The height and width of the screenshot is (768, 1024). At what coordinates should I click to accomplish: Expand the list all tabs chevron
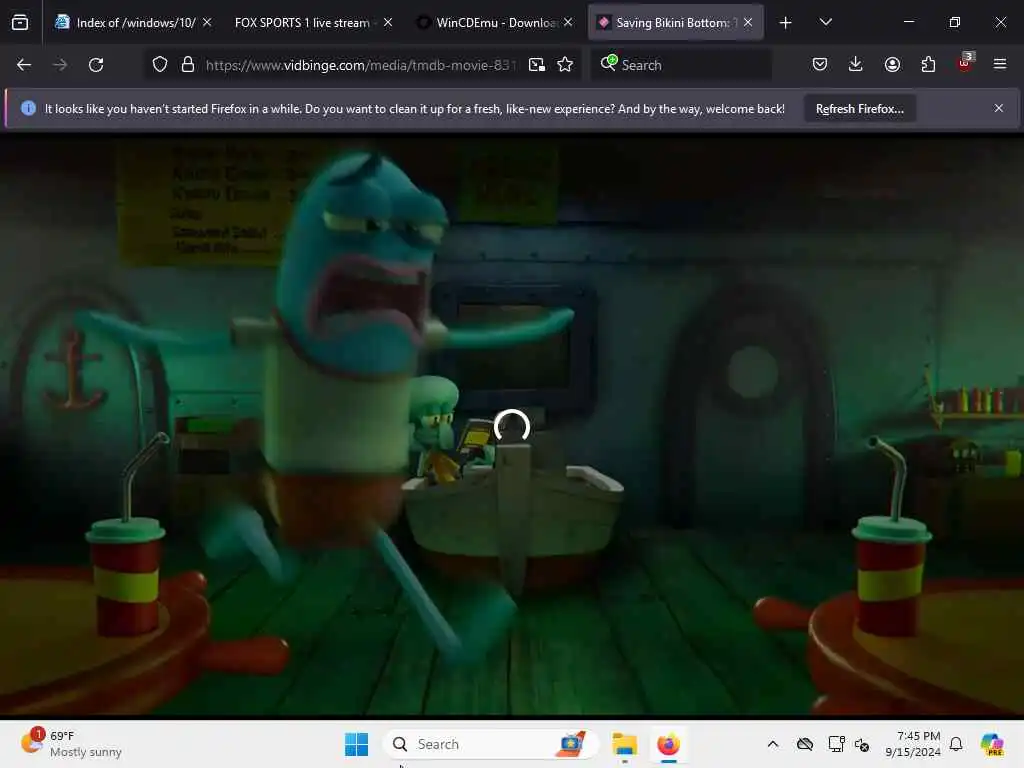click(825, 22)
